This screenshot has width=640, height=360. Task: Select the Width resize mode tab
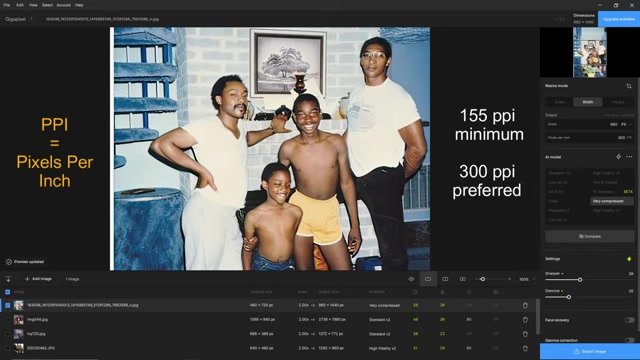pos(588,102)
